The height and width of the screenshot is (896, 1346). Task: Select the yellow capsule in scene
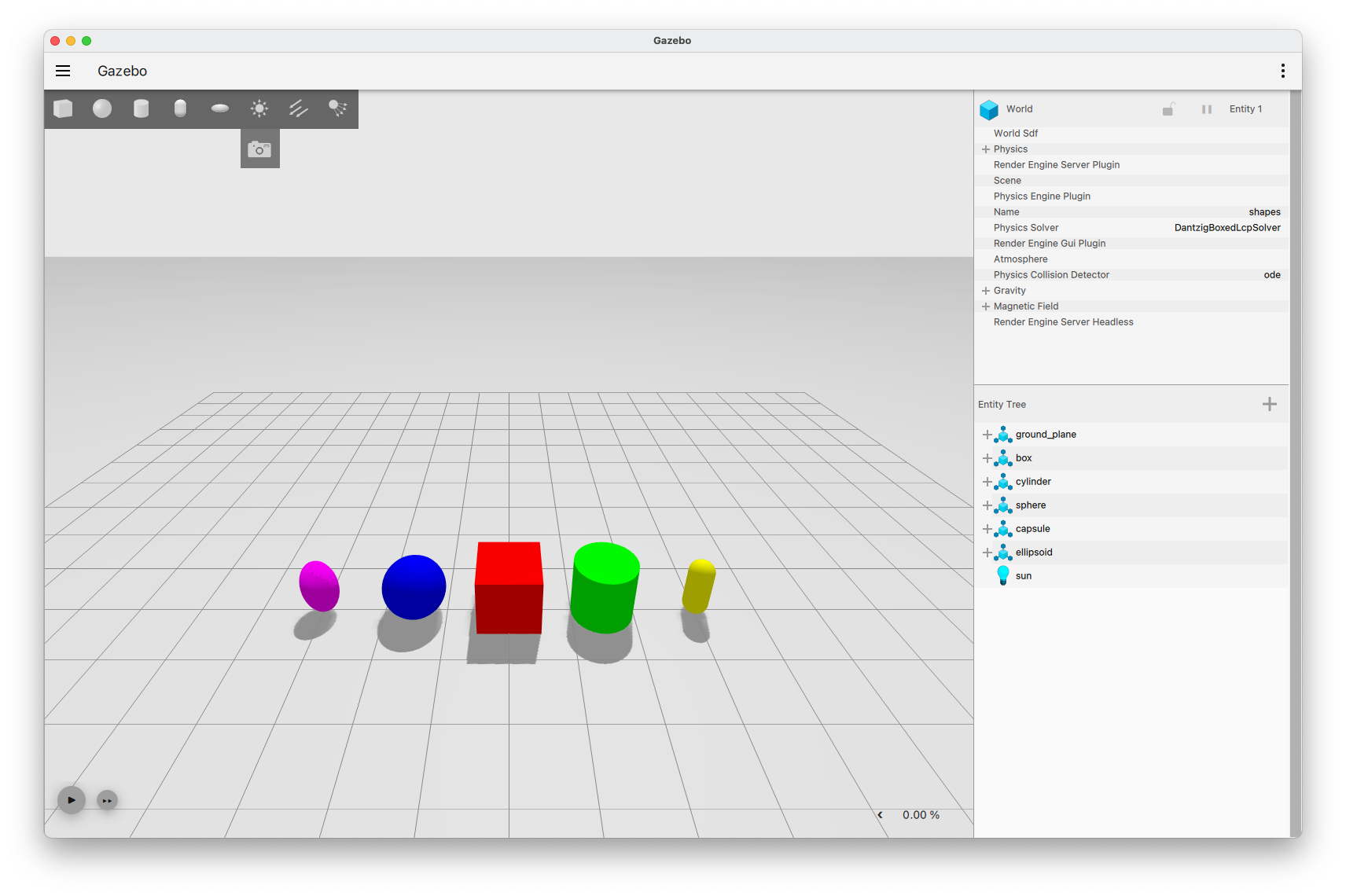pyautogui.click(x=699, y=586)
